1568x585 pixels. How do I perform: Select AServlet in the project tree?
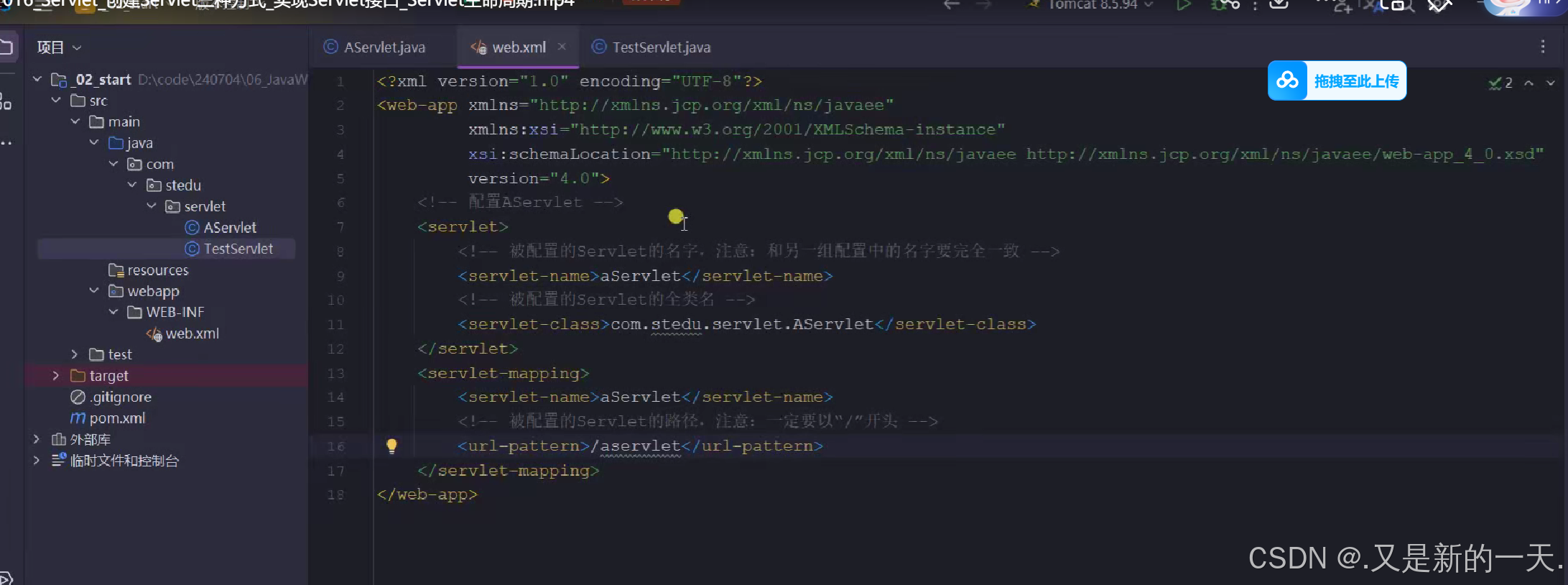coord(230,228)
